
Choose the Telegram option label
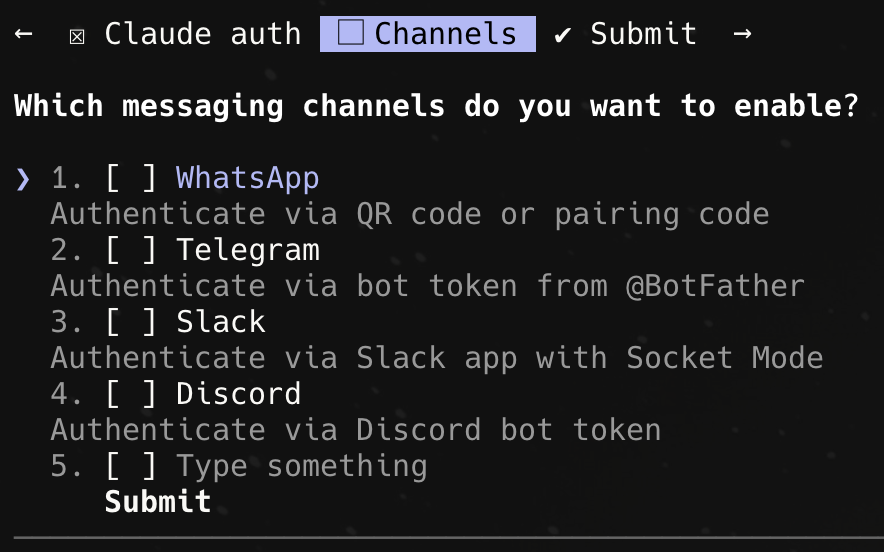point(247,251)
